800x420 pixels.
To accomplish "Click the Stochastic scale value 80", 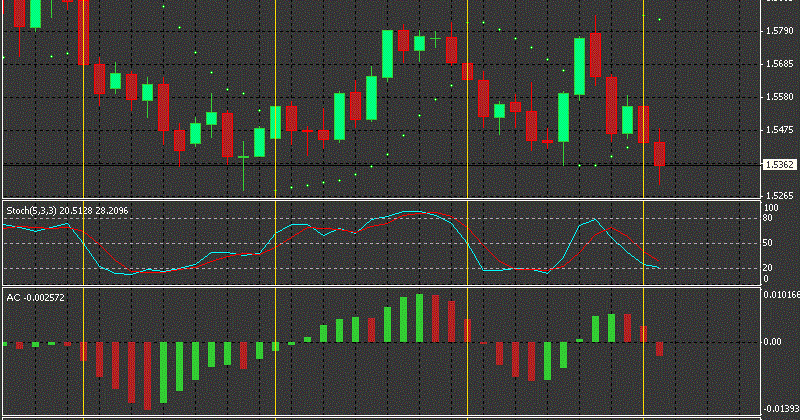I will [x=767, y=218].
